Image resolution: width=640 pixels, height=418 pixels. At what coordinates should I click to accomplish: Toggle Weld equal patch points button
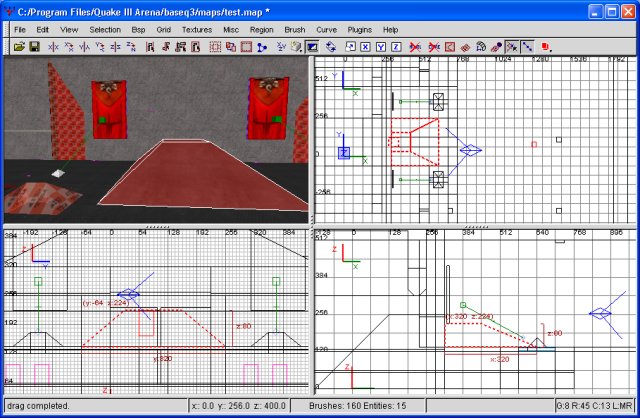coord(512,47)
